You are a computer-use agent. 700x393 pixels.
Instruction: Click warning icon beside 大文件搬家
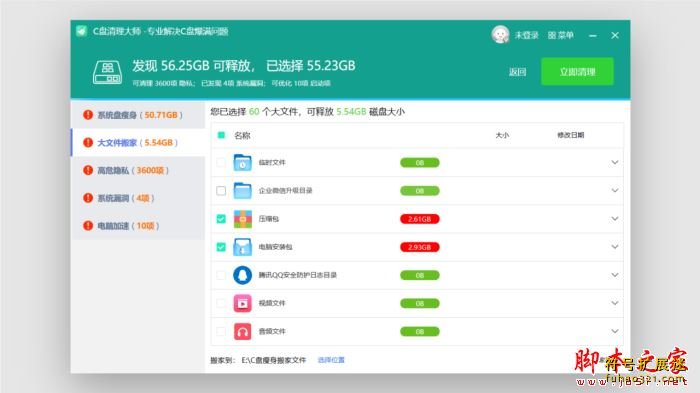pos(88,142)
